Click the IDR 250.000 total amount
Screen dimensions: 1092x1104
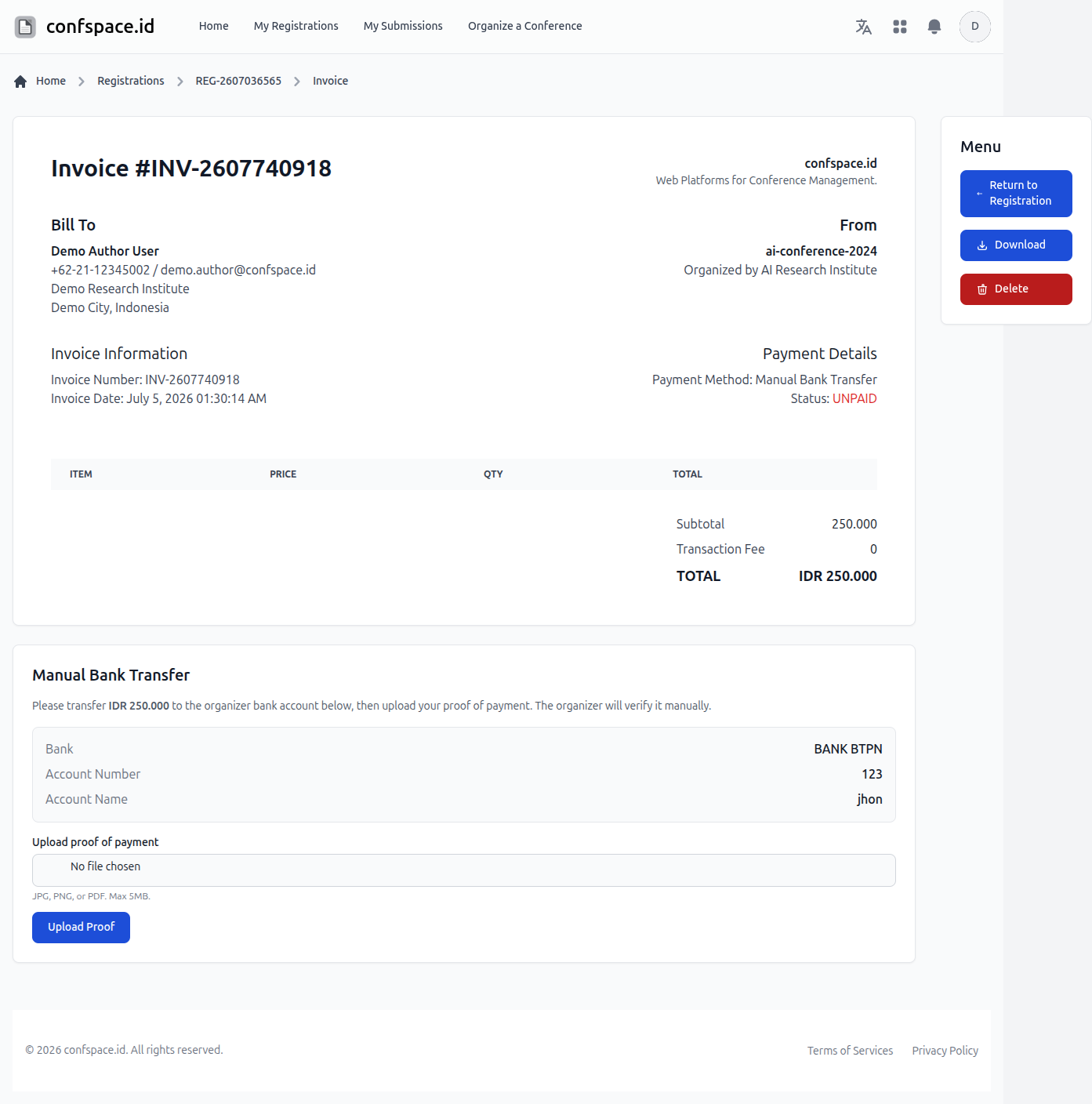(837, 576)
